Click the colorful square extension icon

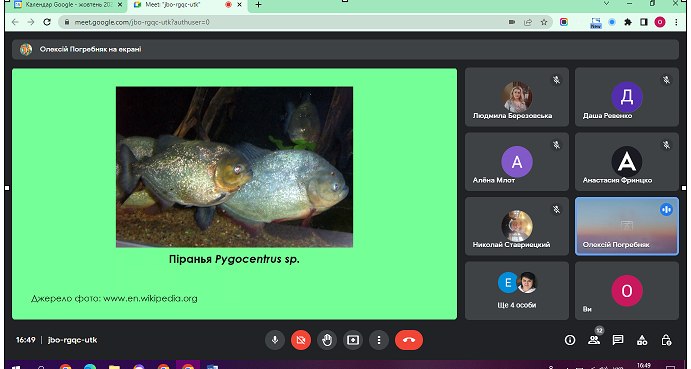click(564, 22)
